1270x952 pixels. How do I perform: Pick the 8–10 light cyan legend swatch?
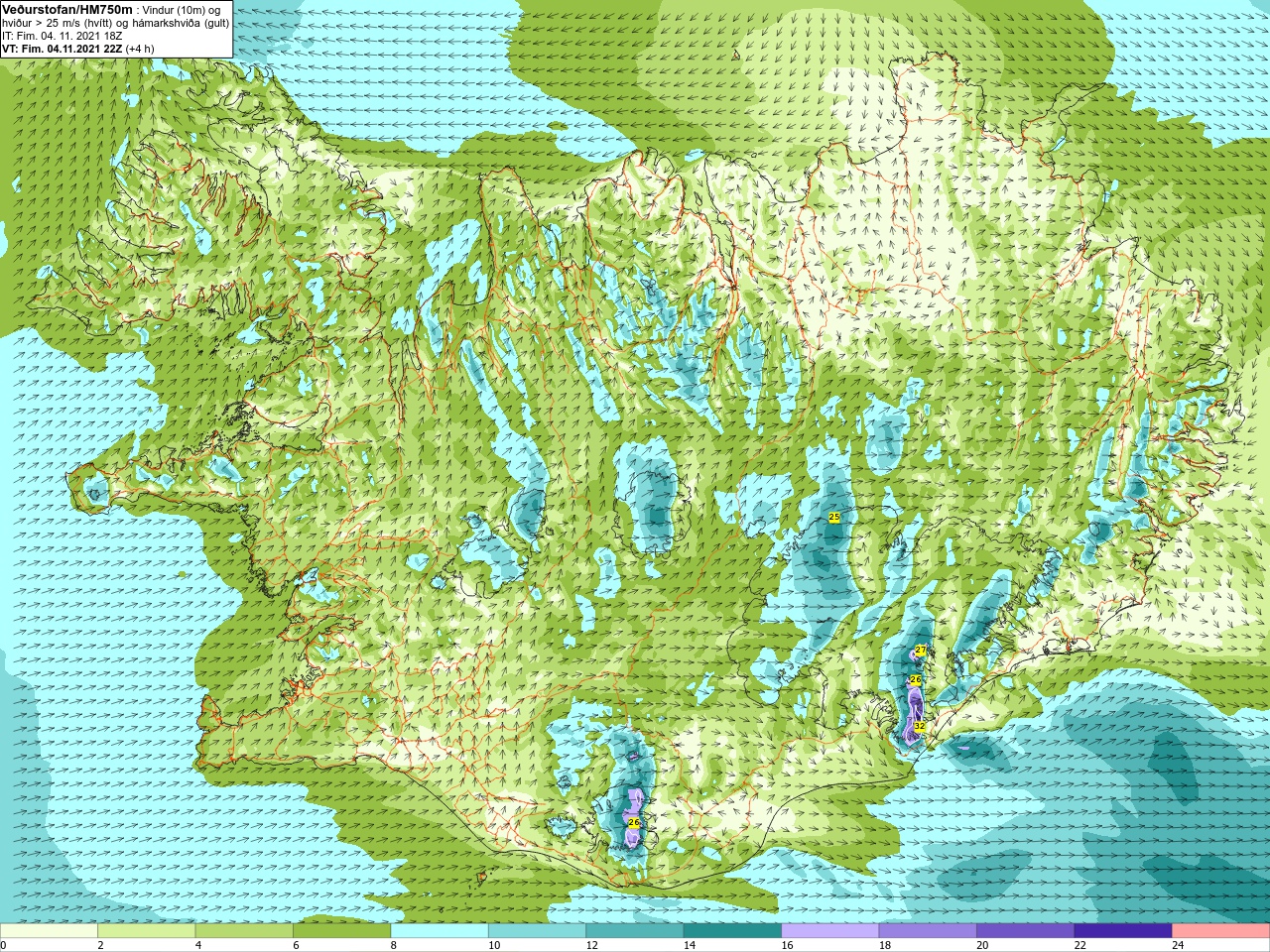click(x=440, y=931)
